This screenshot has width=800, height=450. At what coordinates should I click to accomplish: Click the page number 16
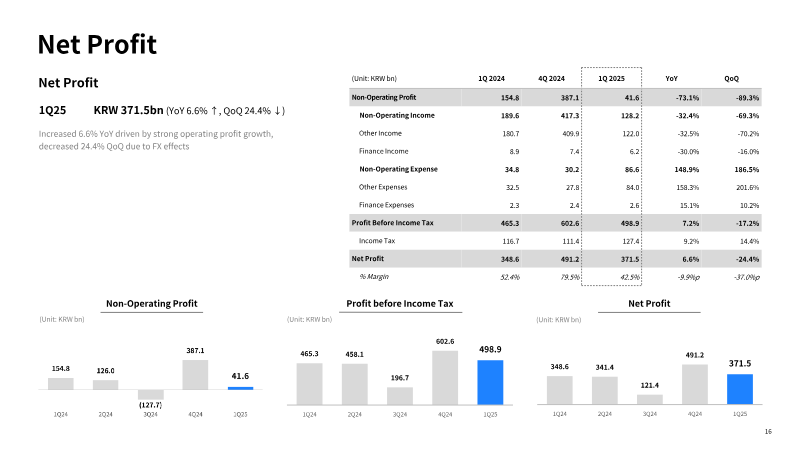pos(768,432)
